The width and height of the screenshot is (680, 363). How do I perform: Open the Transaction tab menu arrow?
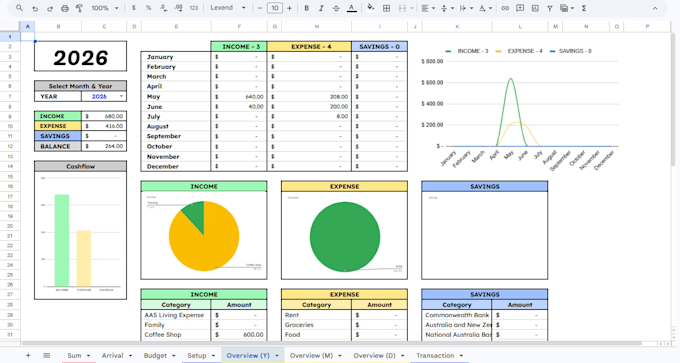(461, 356)
